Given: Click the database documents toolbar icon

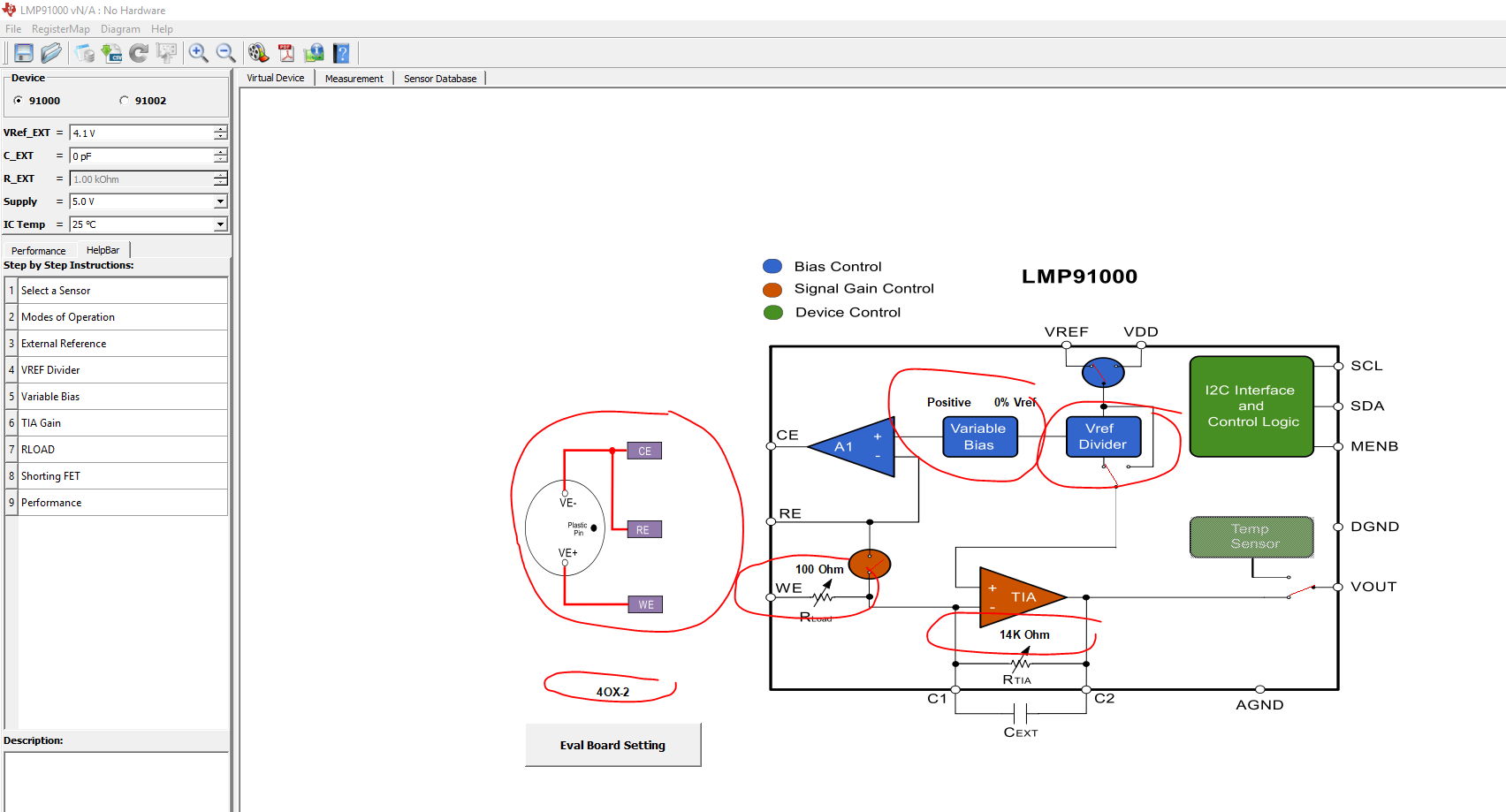Looking at the screenshot, I should point(84,53).
